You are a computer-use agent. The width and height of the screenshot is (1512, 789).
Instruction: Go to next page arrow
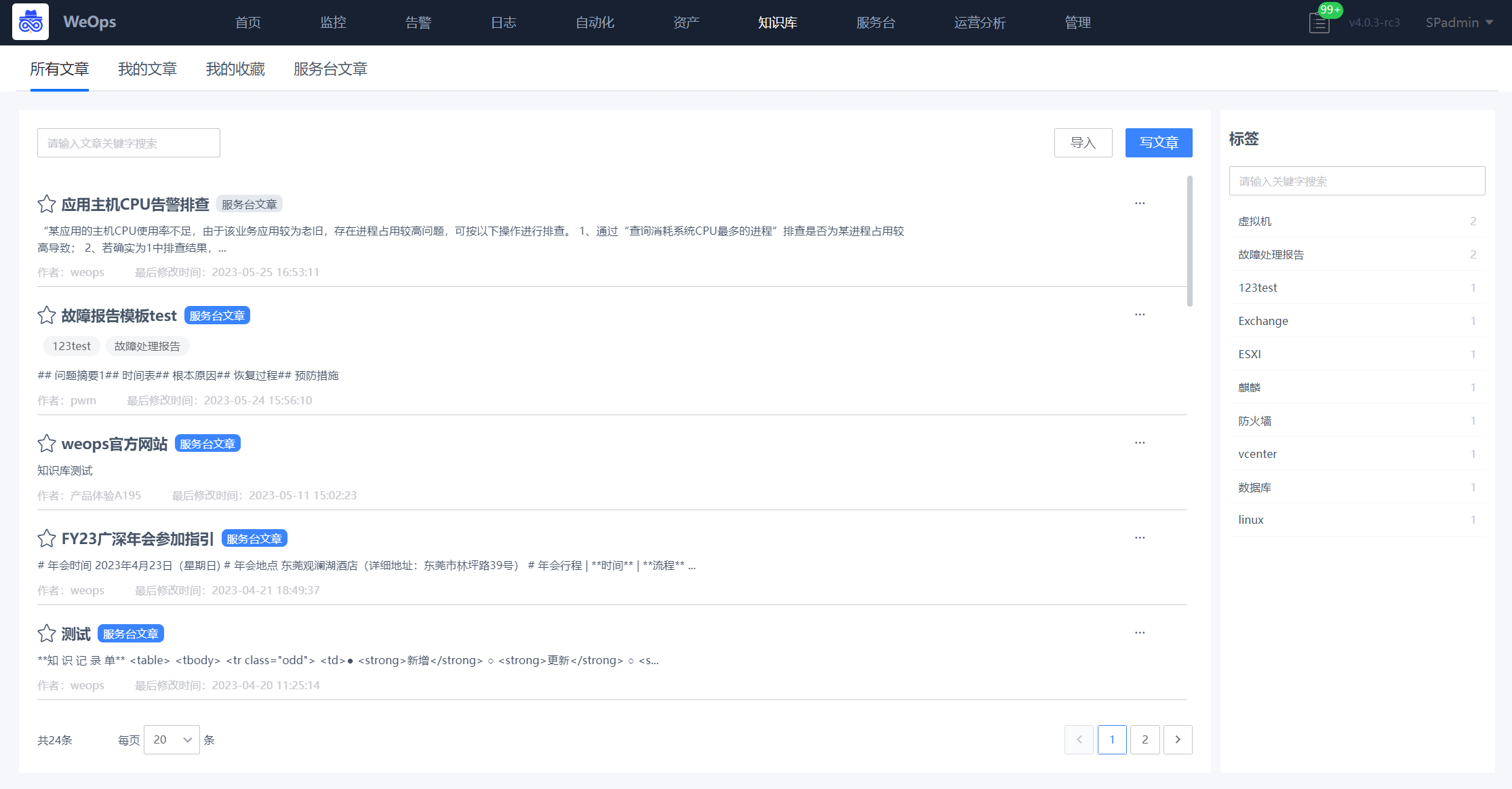tap(1178, 739)
